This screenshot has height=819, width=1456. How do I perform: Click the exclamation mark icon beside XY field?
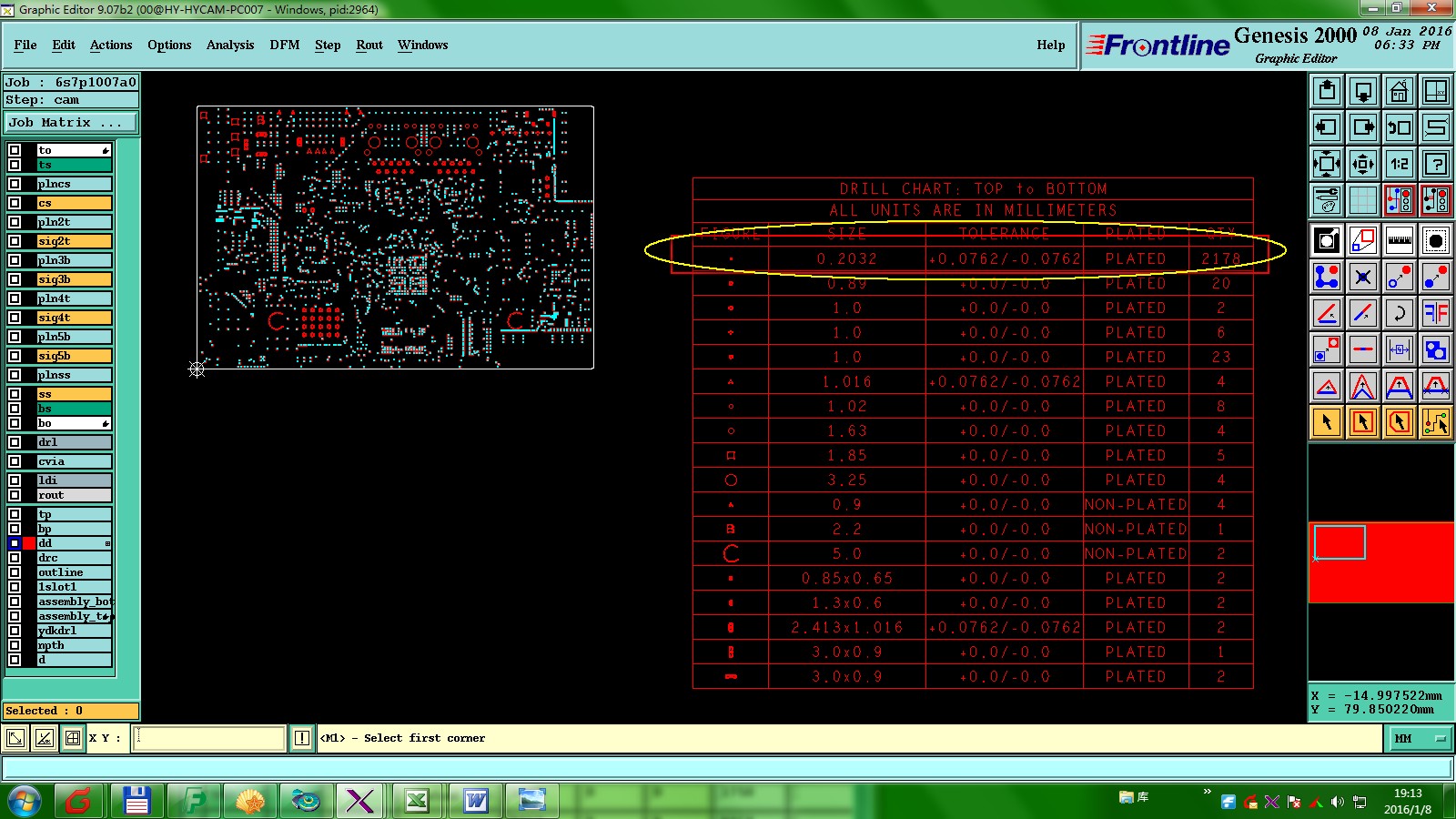point(302,738)
